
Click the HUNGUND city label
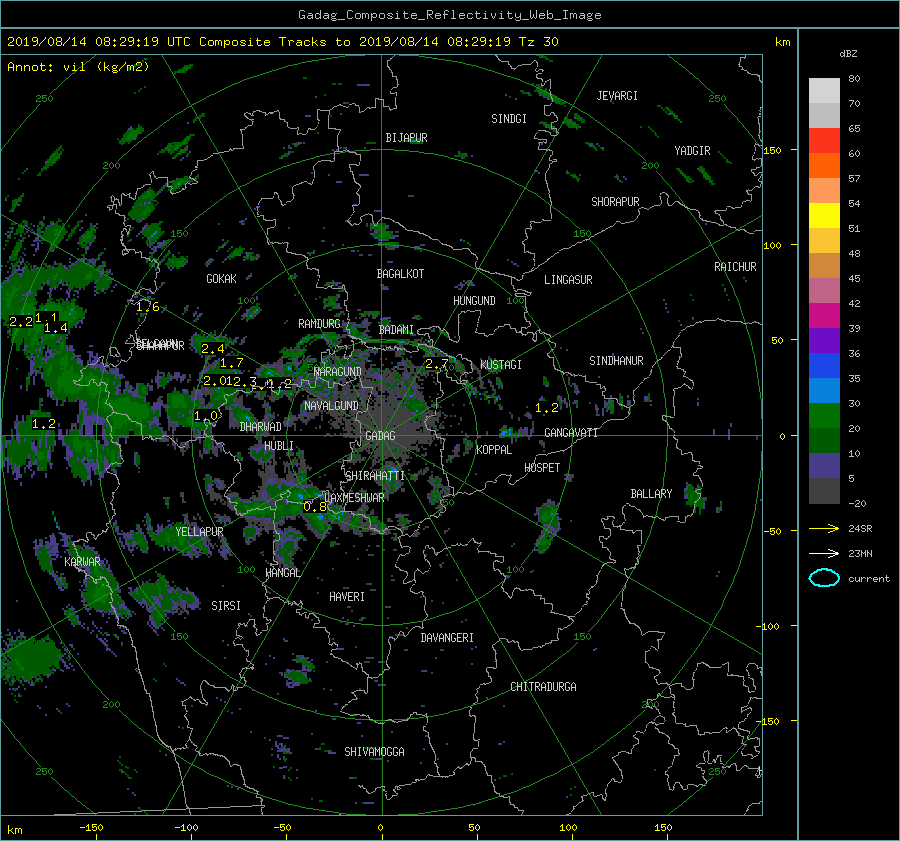pos(474,301)
